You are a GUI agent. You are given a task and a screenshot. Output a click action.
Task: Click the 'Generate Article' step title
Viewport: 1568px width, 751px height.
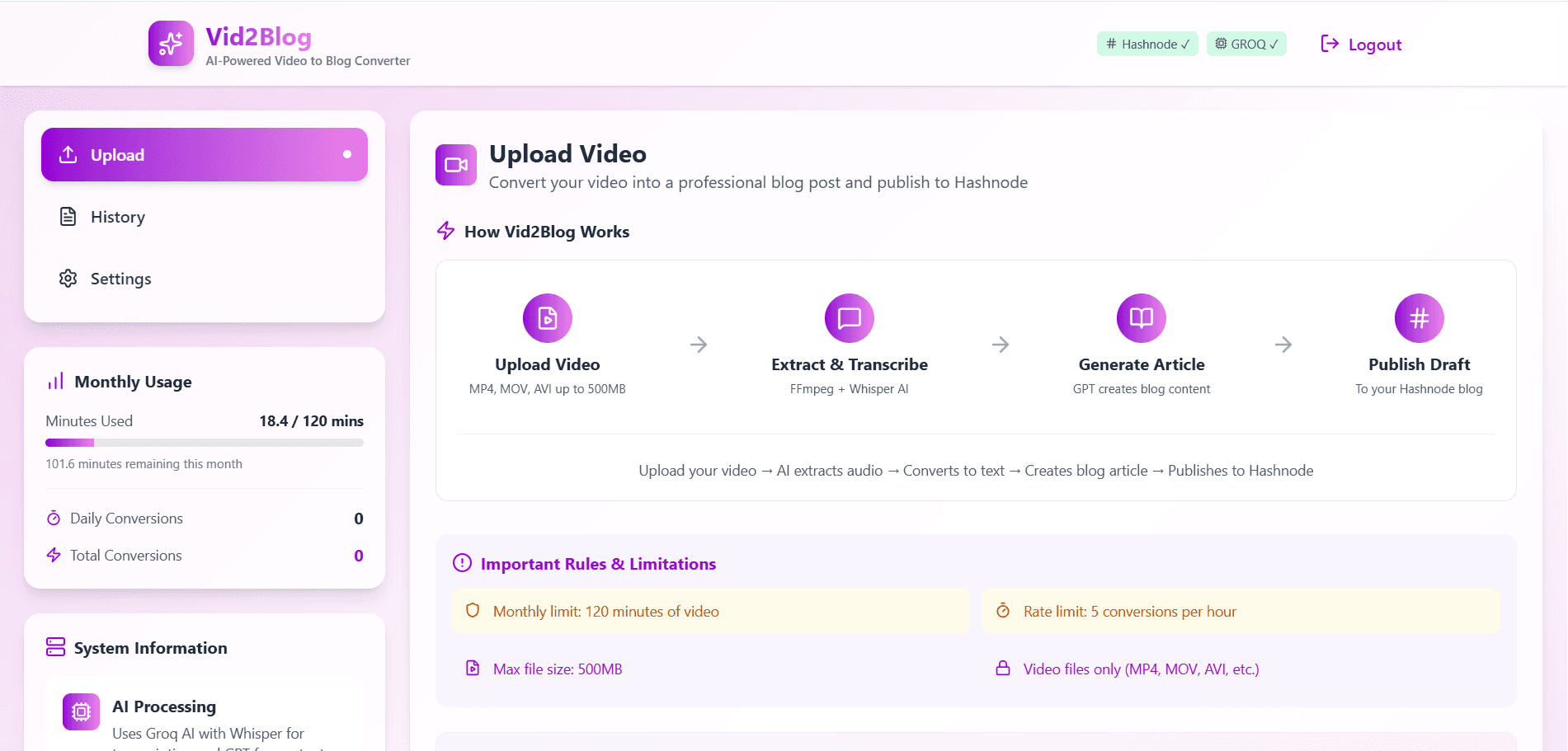[x=1142, y=364]
